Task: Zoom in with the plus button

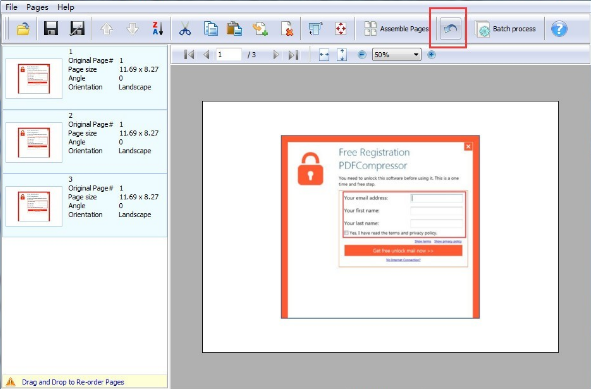Action: pyautogui.click(x=431, y=55)
